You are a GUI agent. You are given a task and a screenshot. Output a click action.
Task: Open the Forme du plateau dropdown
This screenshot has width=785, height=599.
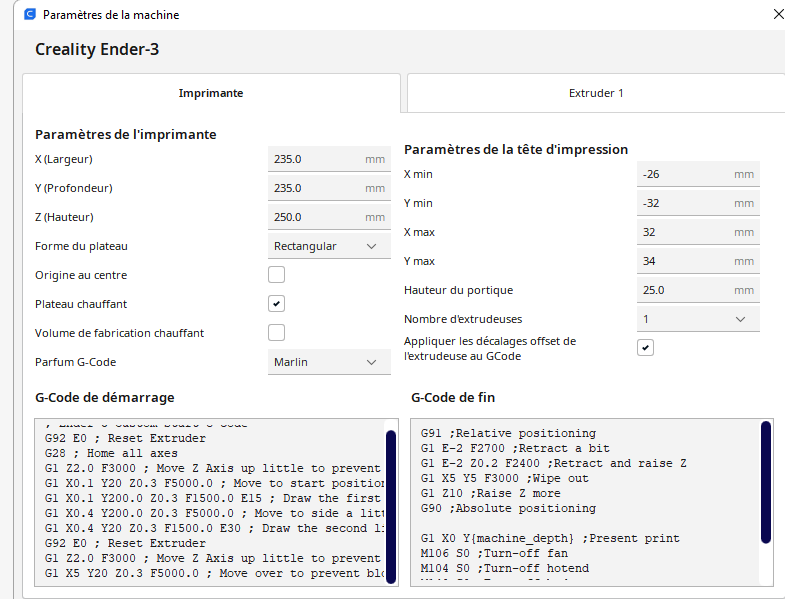[x=329, y=246]
